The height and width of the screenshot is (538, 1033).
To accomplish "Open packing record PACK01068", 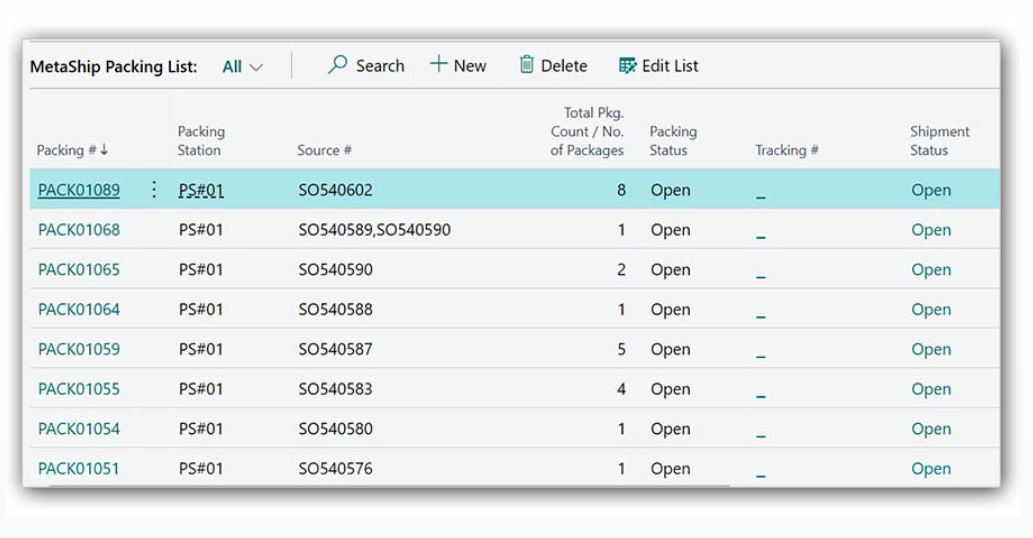I will tap(78, 230).
